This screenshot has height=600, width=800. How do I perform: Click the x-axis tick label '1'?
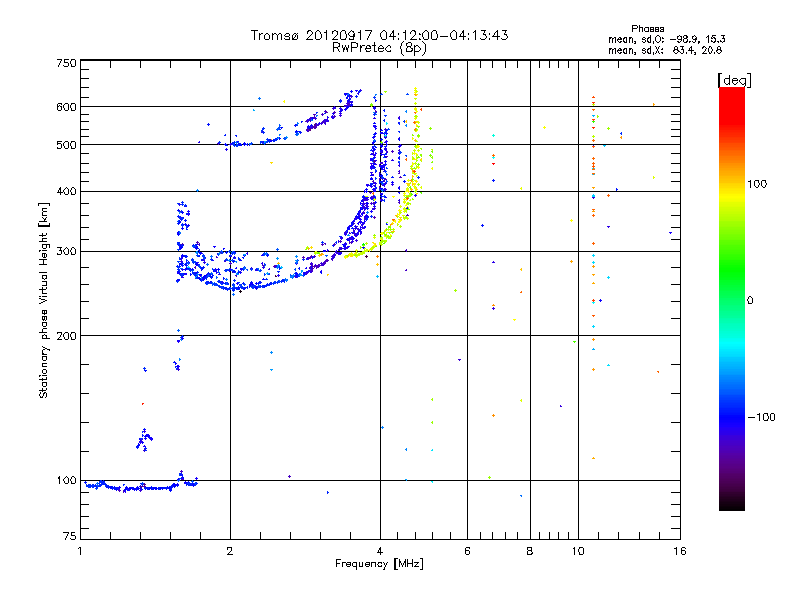pos(80,551)
